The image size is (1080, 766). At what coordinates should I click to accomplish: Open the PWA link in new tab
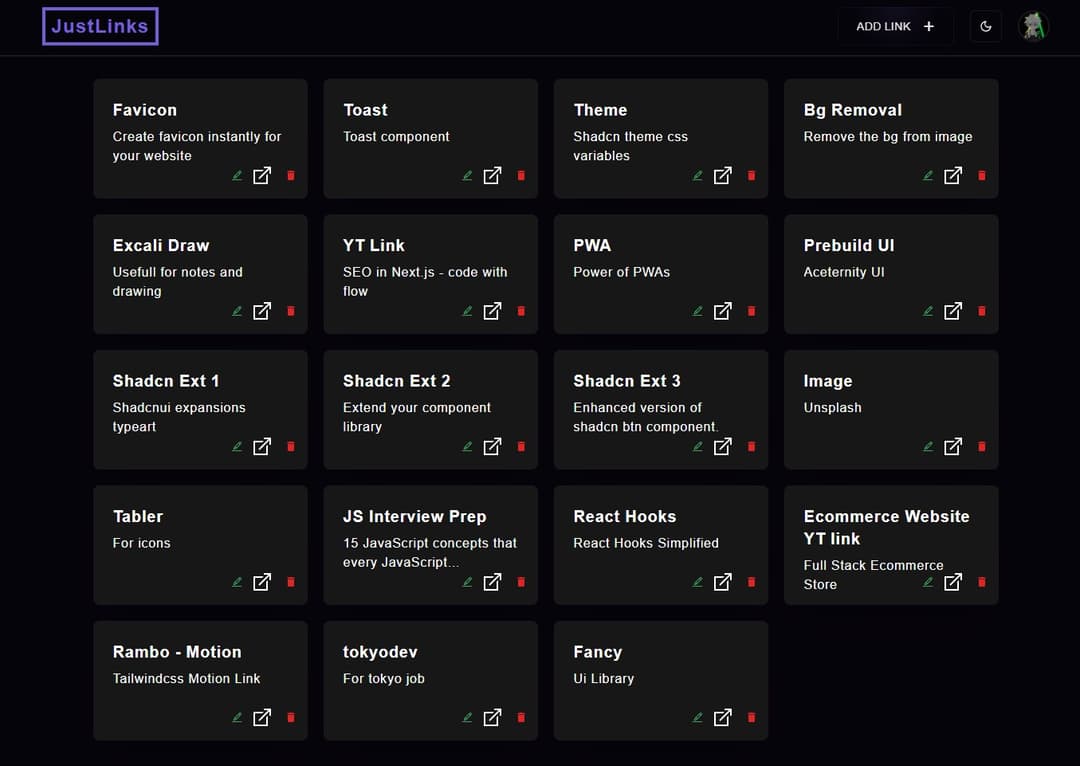(x=722, y=311)
